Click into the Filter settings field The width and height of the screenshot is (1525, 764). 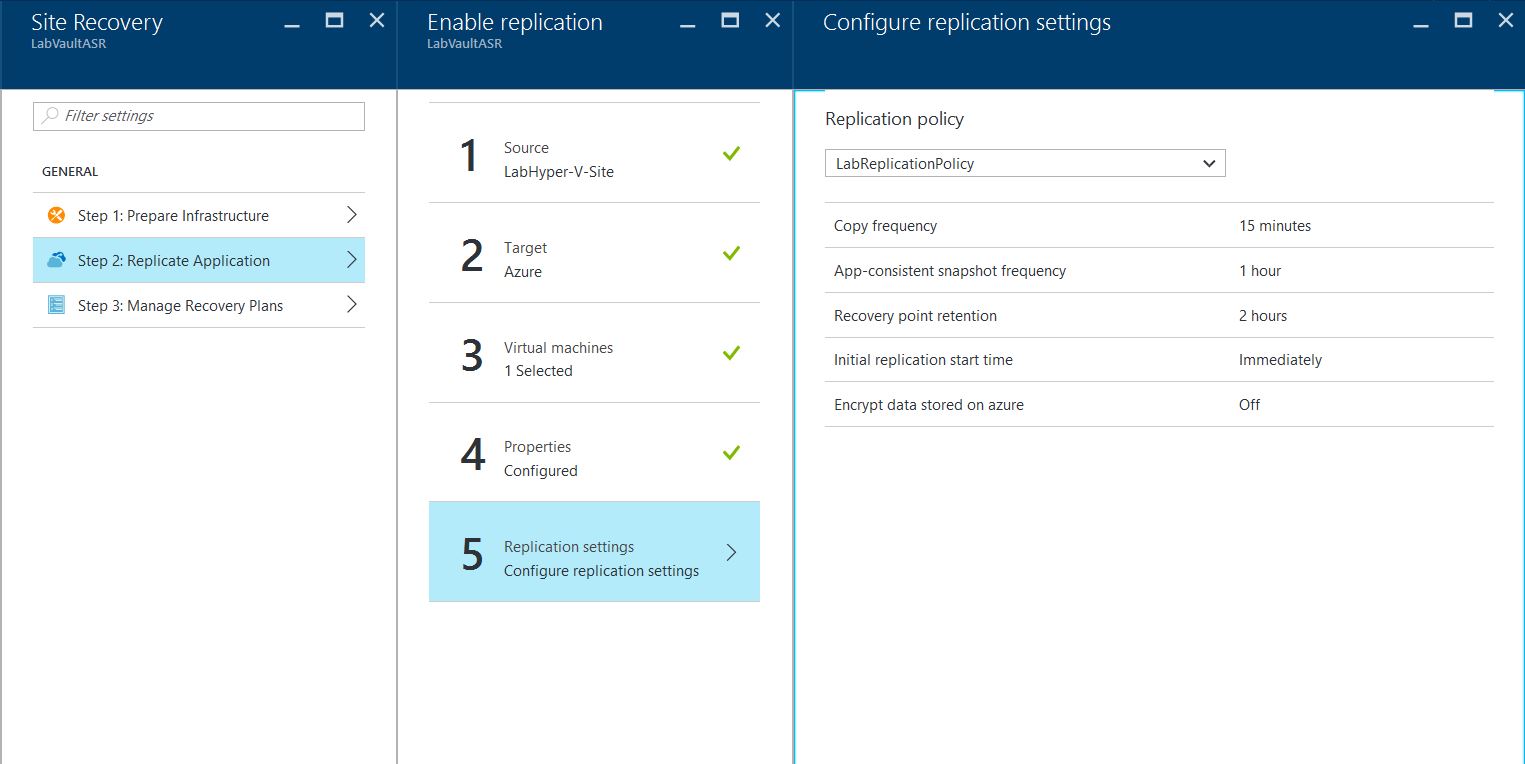pyautogui.click(x=210, y=116)
